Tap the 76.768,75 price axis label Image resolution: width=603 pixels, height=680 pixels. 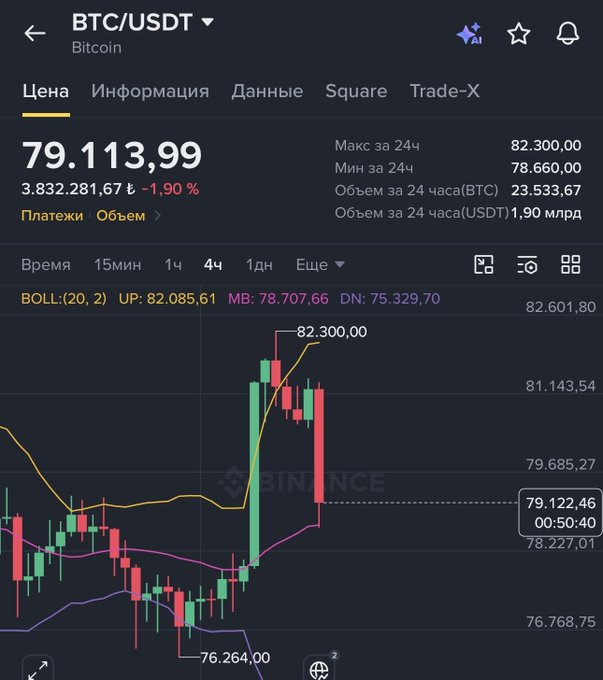[x=560, y=622]
